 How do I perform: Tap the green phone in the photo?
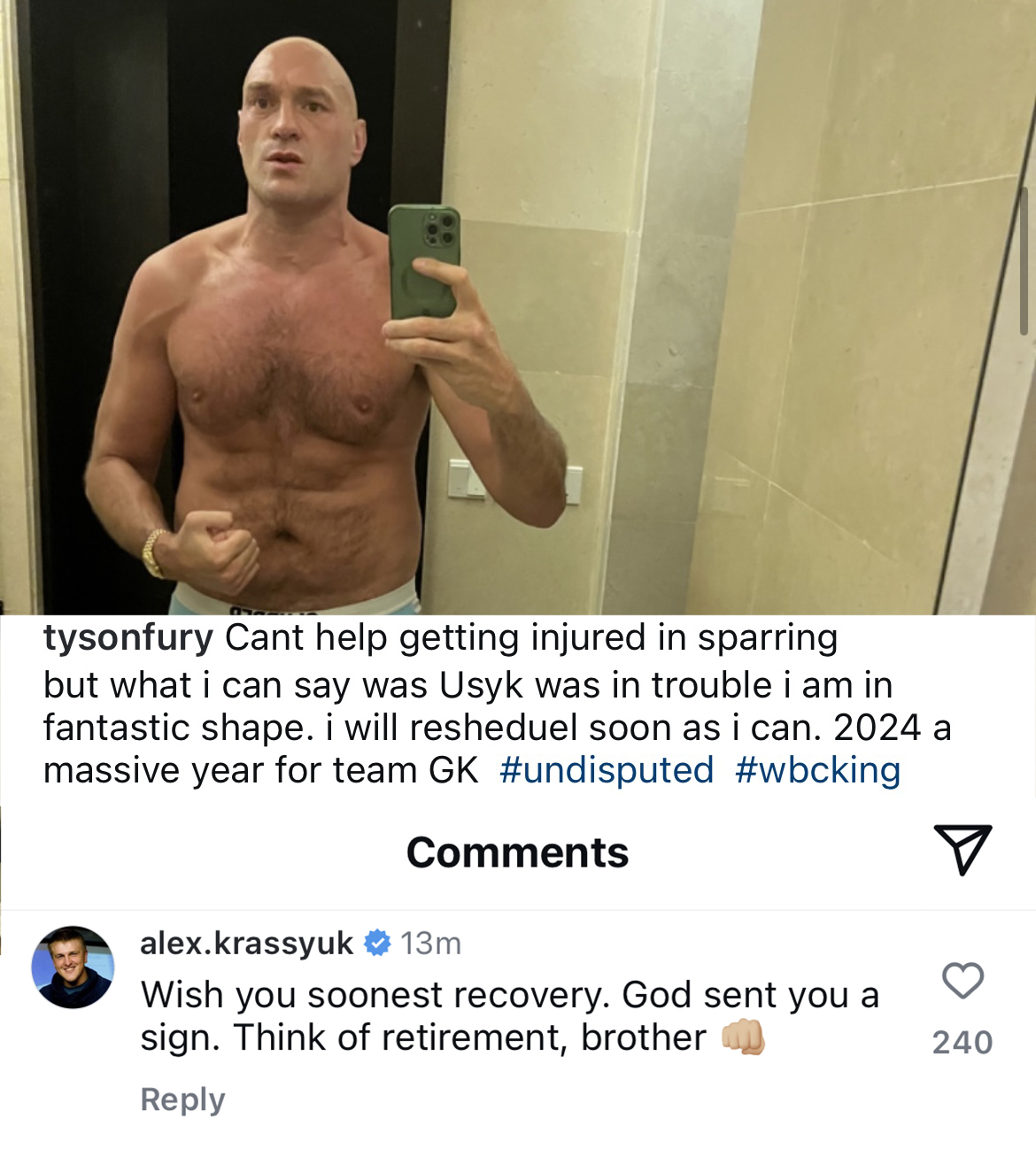[423, 261]
